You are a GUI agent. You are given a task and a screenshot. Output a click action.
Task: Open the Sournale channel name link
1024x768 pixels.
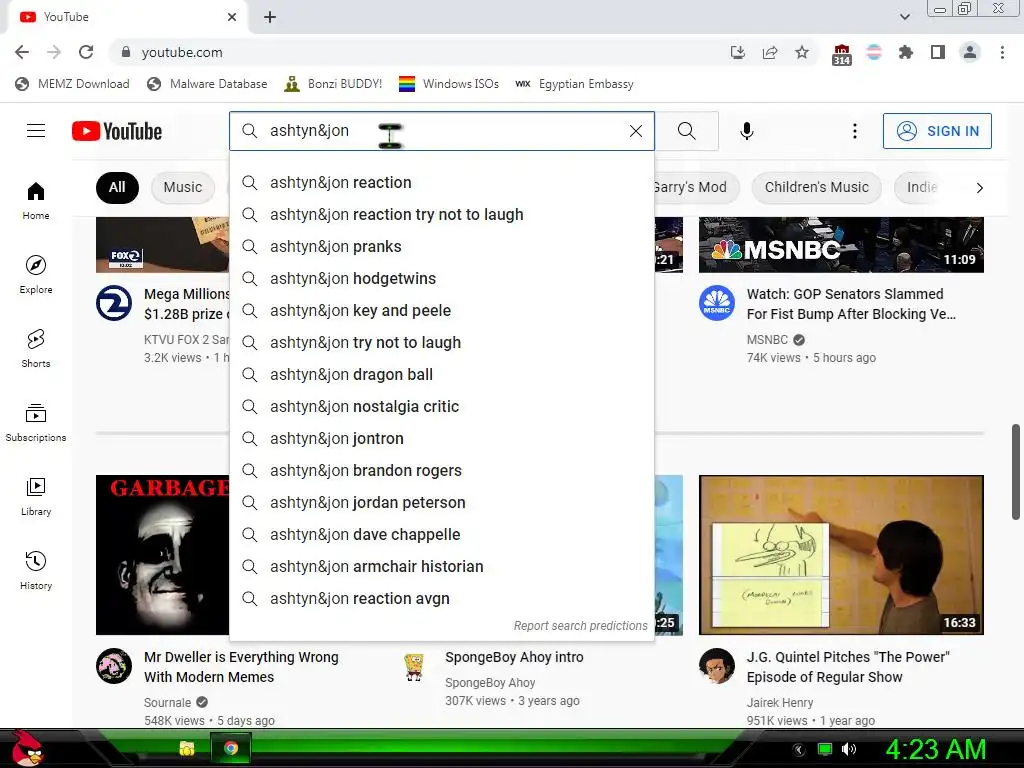coord(168,703)
